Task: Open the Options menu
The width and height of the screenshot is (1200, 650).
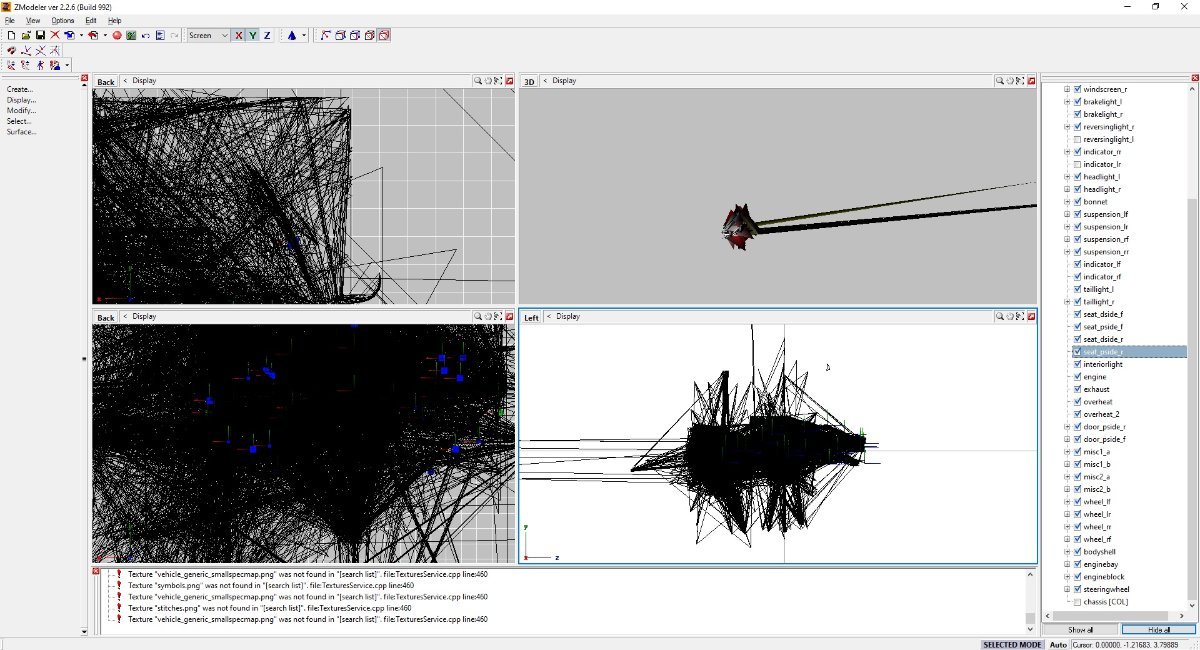Action: (x=63, y=20)
